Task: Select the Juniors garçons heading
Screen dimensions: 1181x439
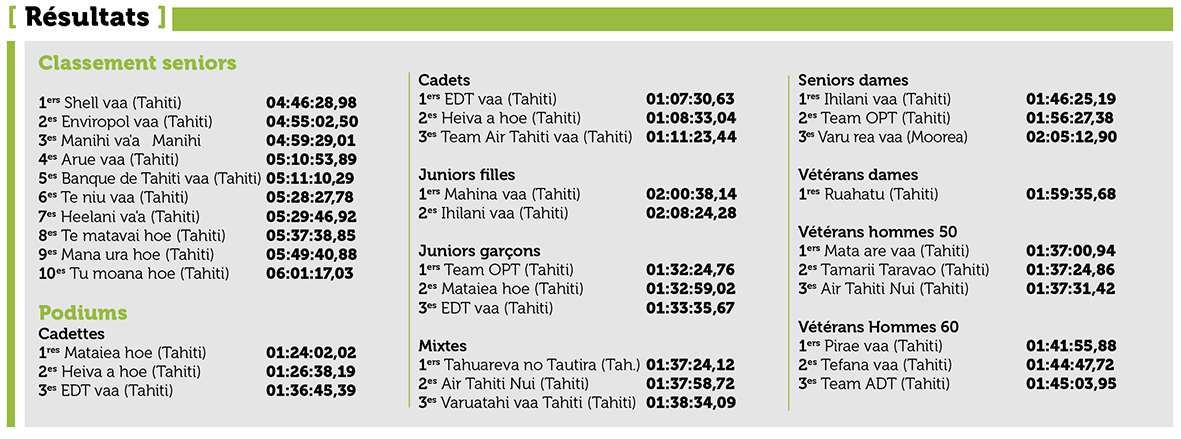Action: 479,251
